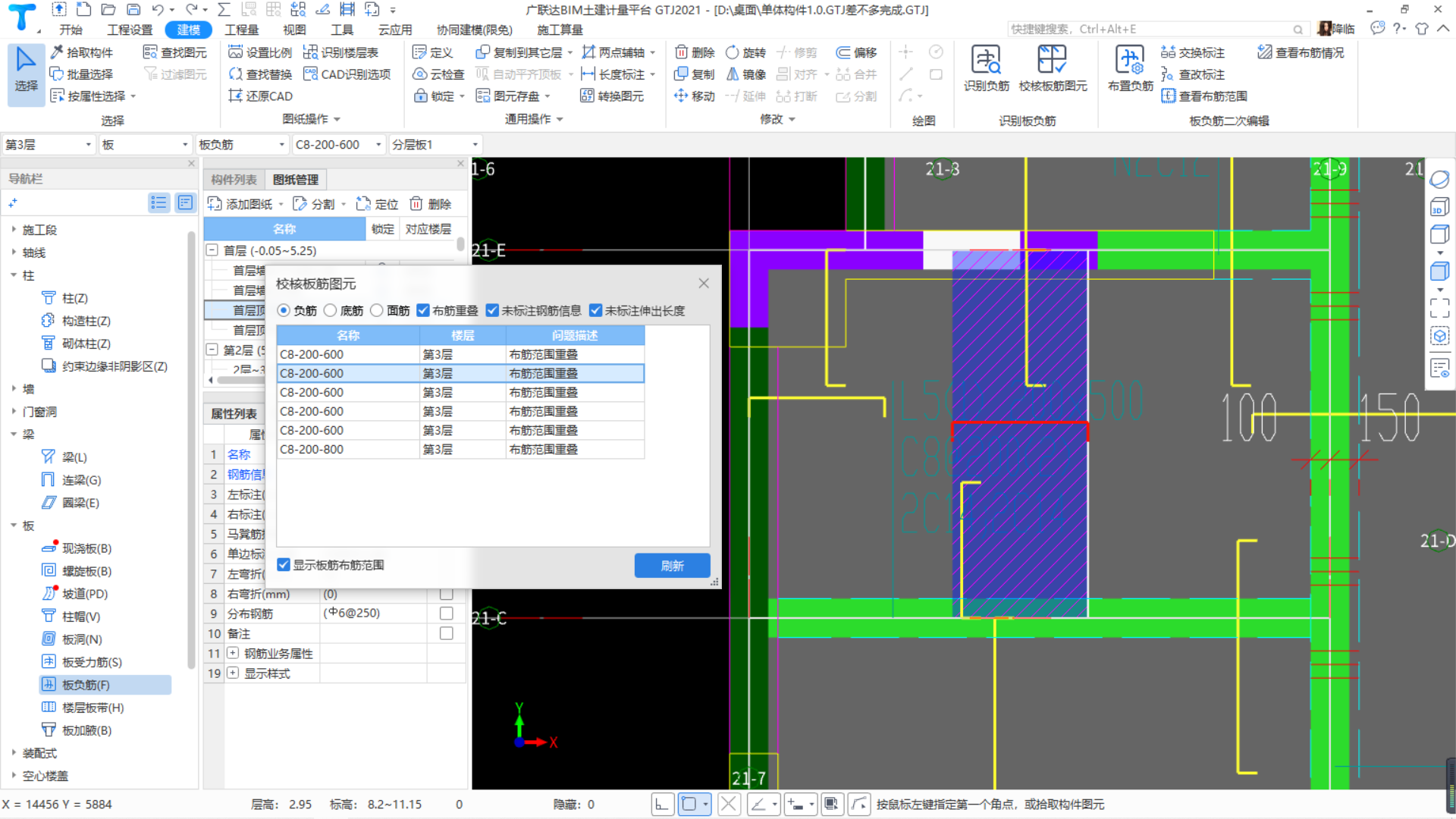Click the save icon in title bar
The image size is (1456, 819).
(133, 10)
